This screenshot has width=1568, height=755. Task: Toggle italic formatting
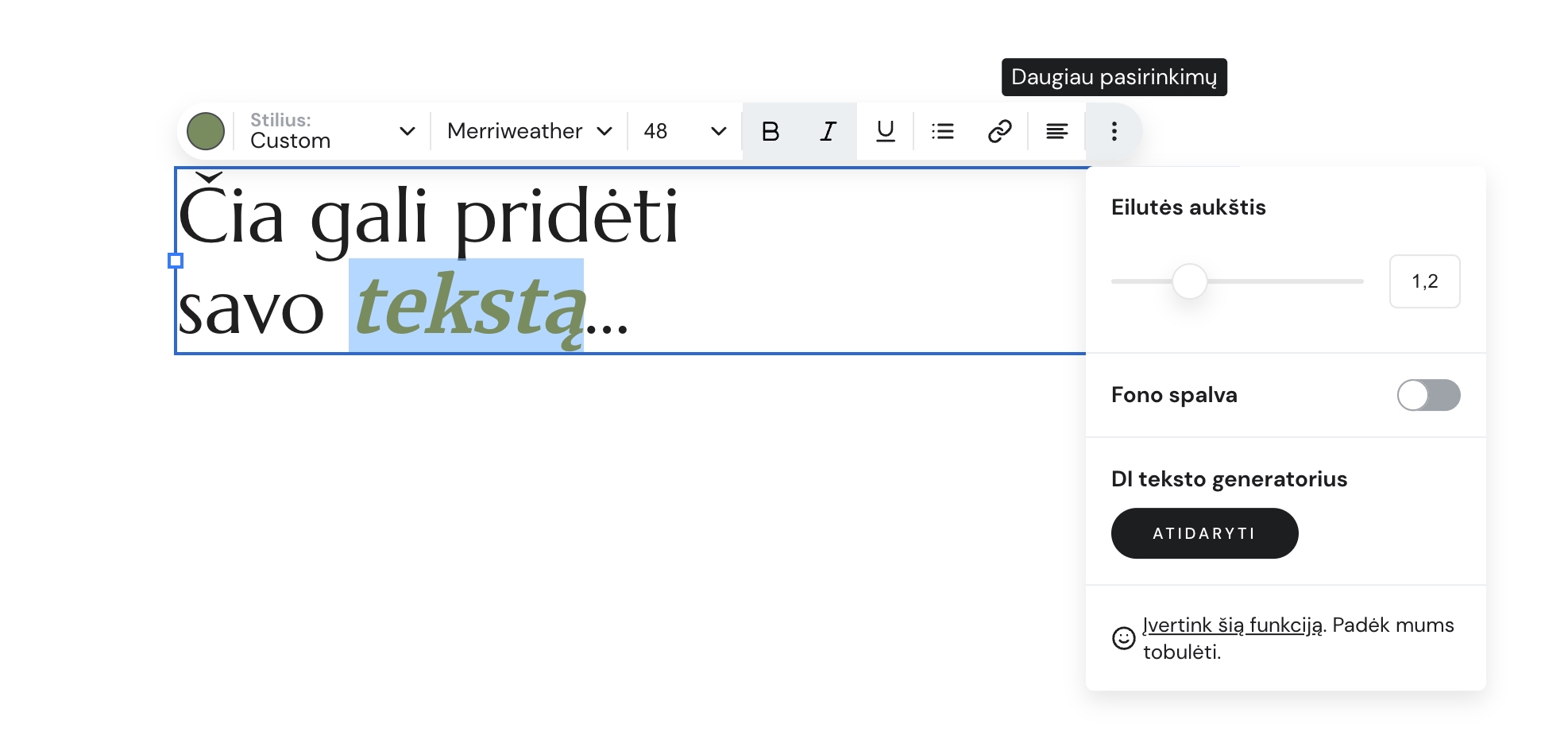828,131
